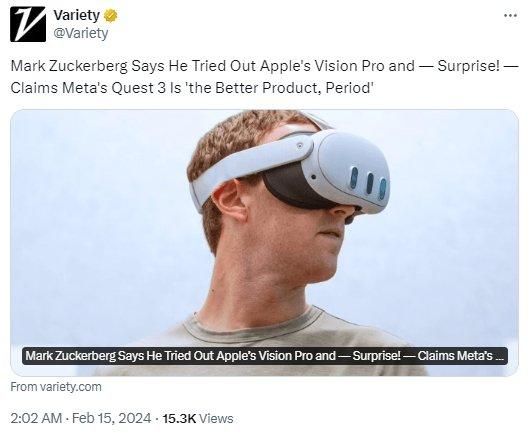Click the dark headline caption overlay

coord(265,356)
